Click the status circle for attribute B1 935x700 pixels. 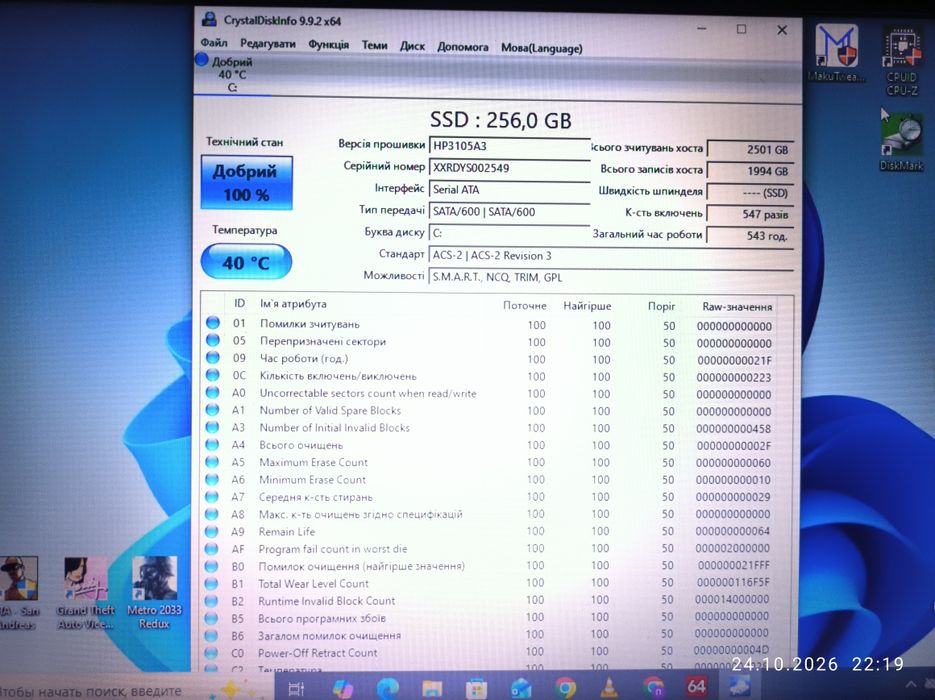coord(211,583)
